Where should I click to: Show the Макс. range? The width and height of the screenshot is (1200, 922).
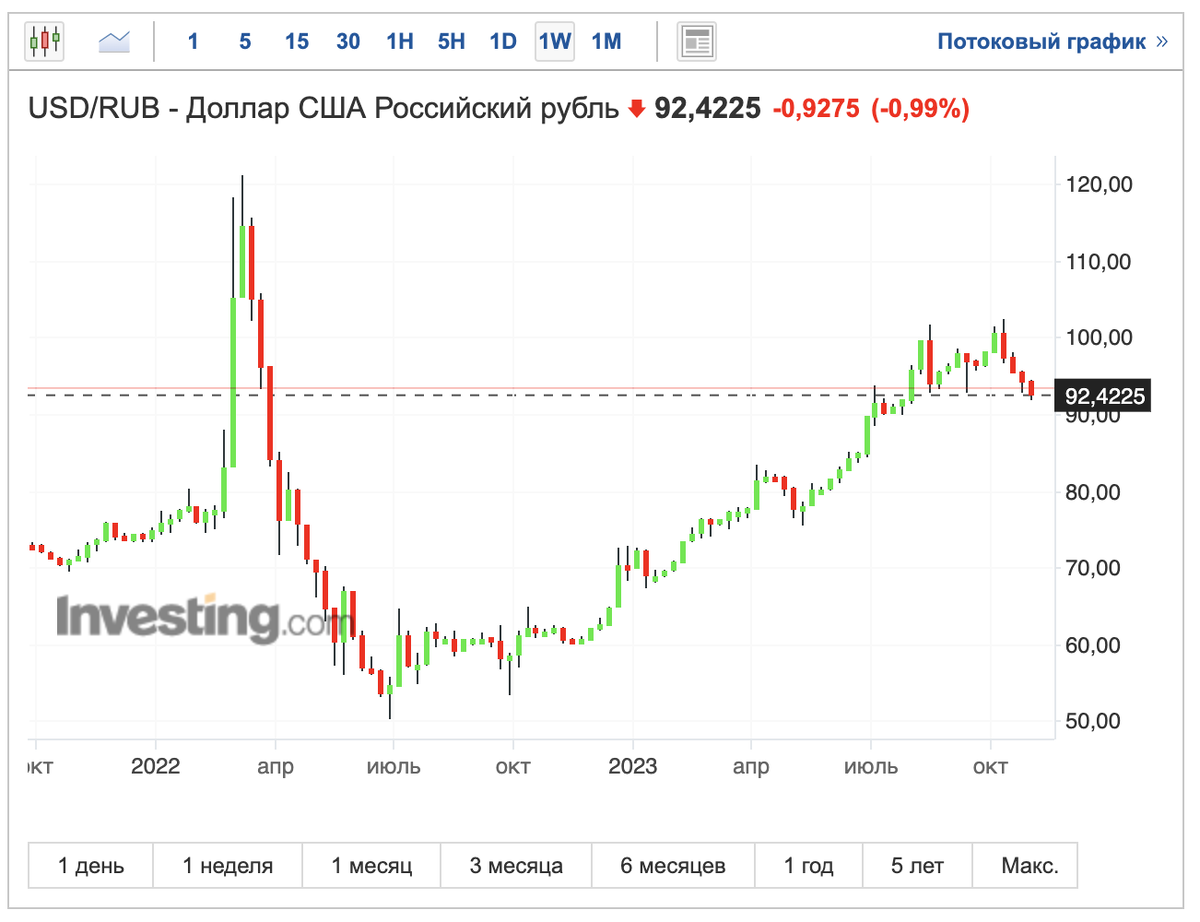(x=1024, y=865)
